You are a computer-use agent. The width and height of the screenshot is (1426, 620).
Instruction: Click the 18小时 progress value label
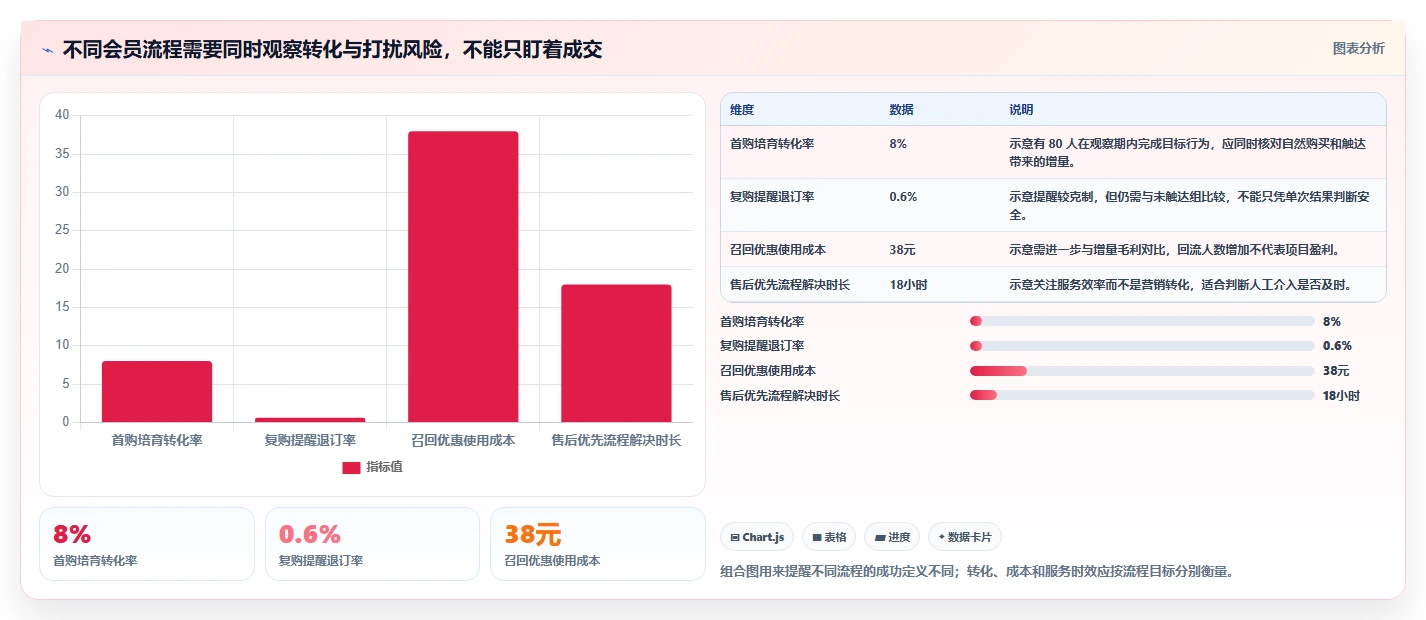point(1341,395)
